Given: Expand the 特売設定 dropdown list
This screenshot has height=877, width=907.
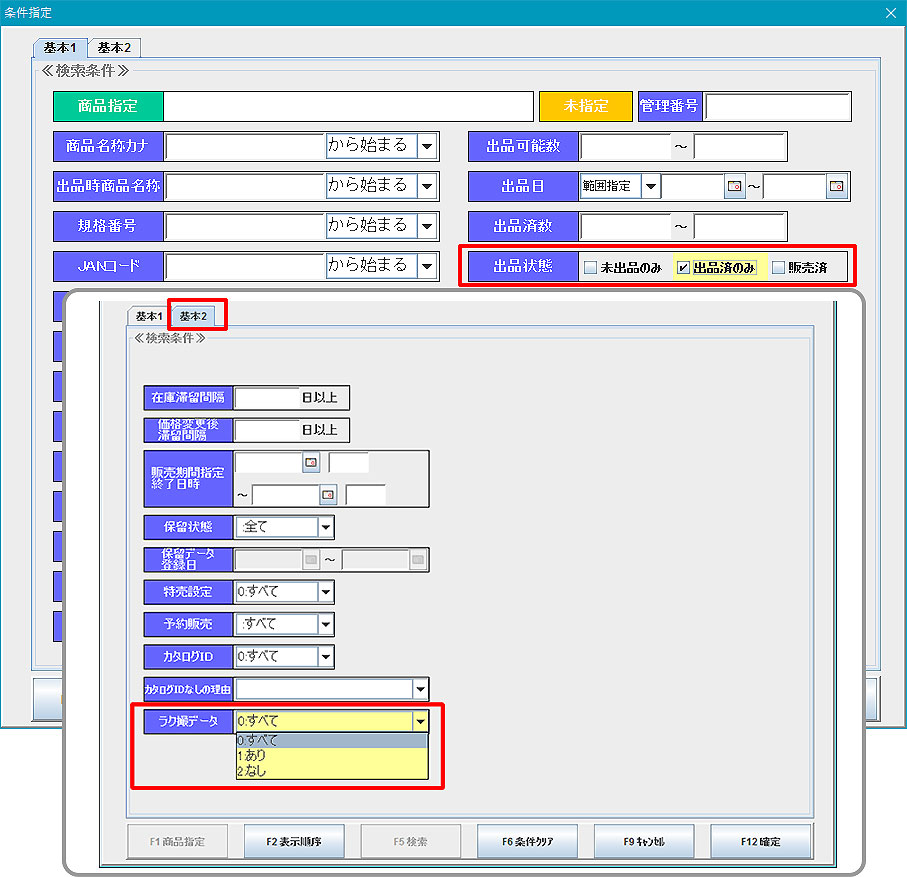Looking at the screenshot, I should [325, 592].
